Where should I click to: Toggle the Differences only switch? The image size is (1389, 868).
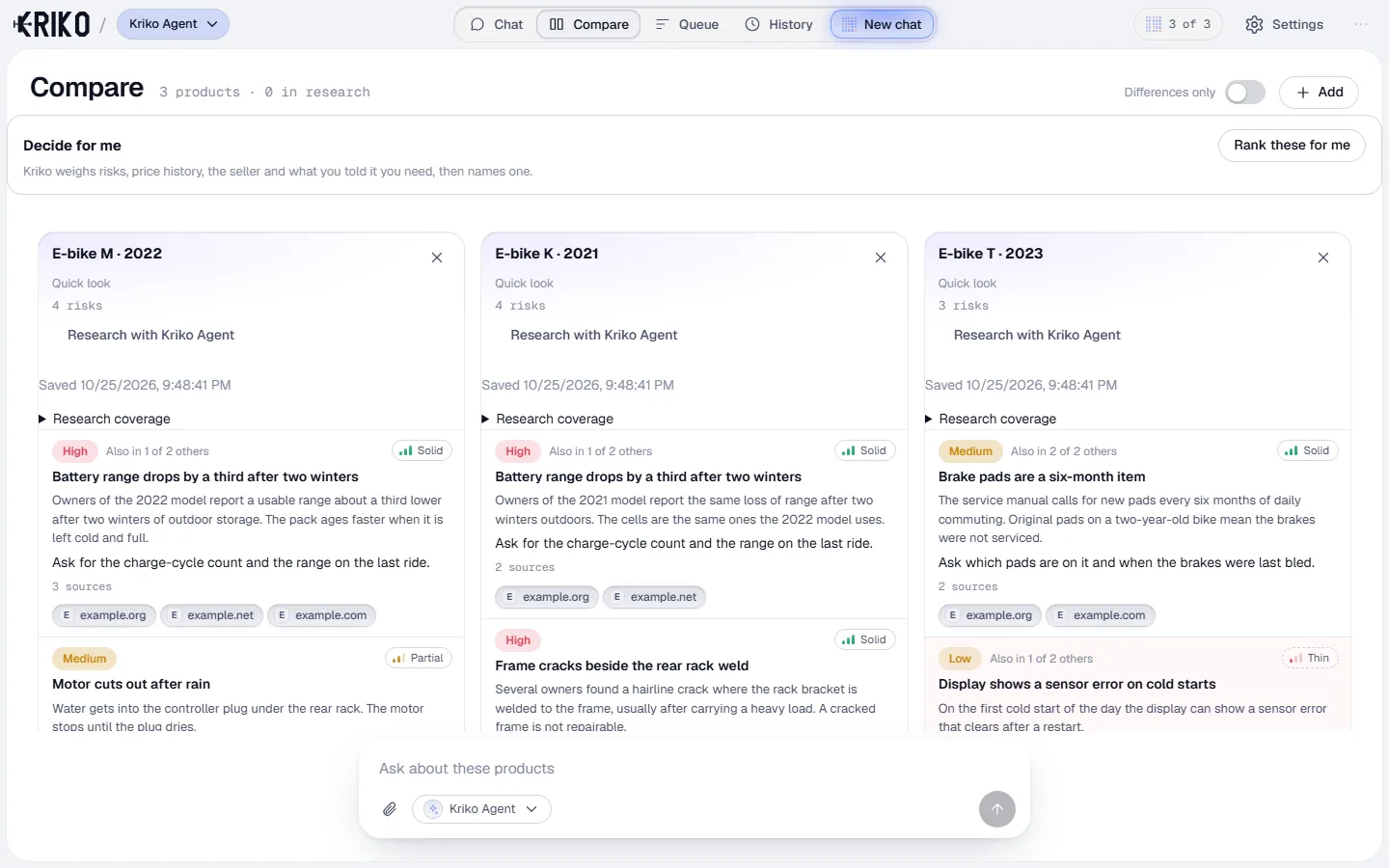coord(1245,93)
